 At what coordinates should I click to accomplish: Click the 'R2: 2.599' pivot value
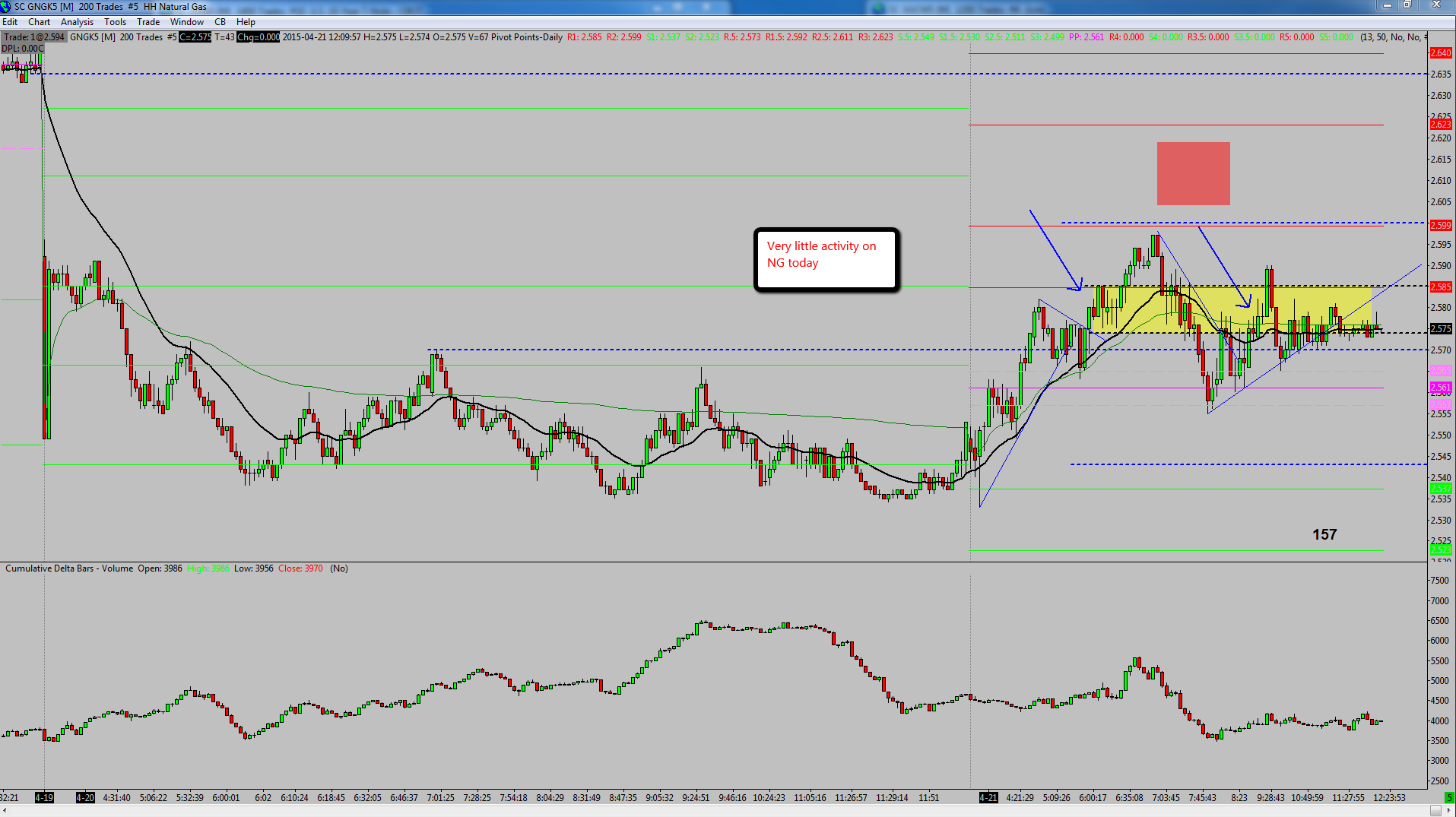tap(624, 37)
